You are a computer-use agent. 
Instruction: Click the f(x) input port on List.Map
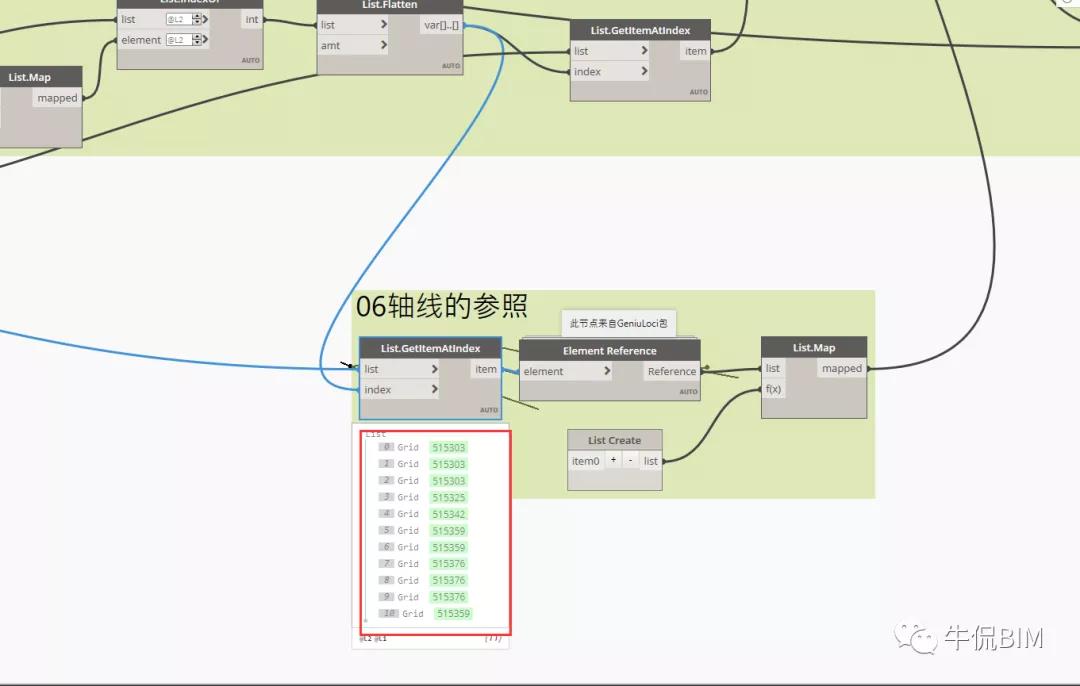pos(773,389)
